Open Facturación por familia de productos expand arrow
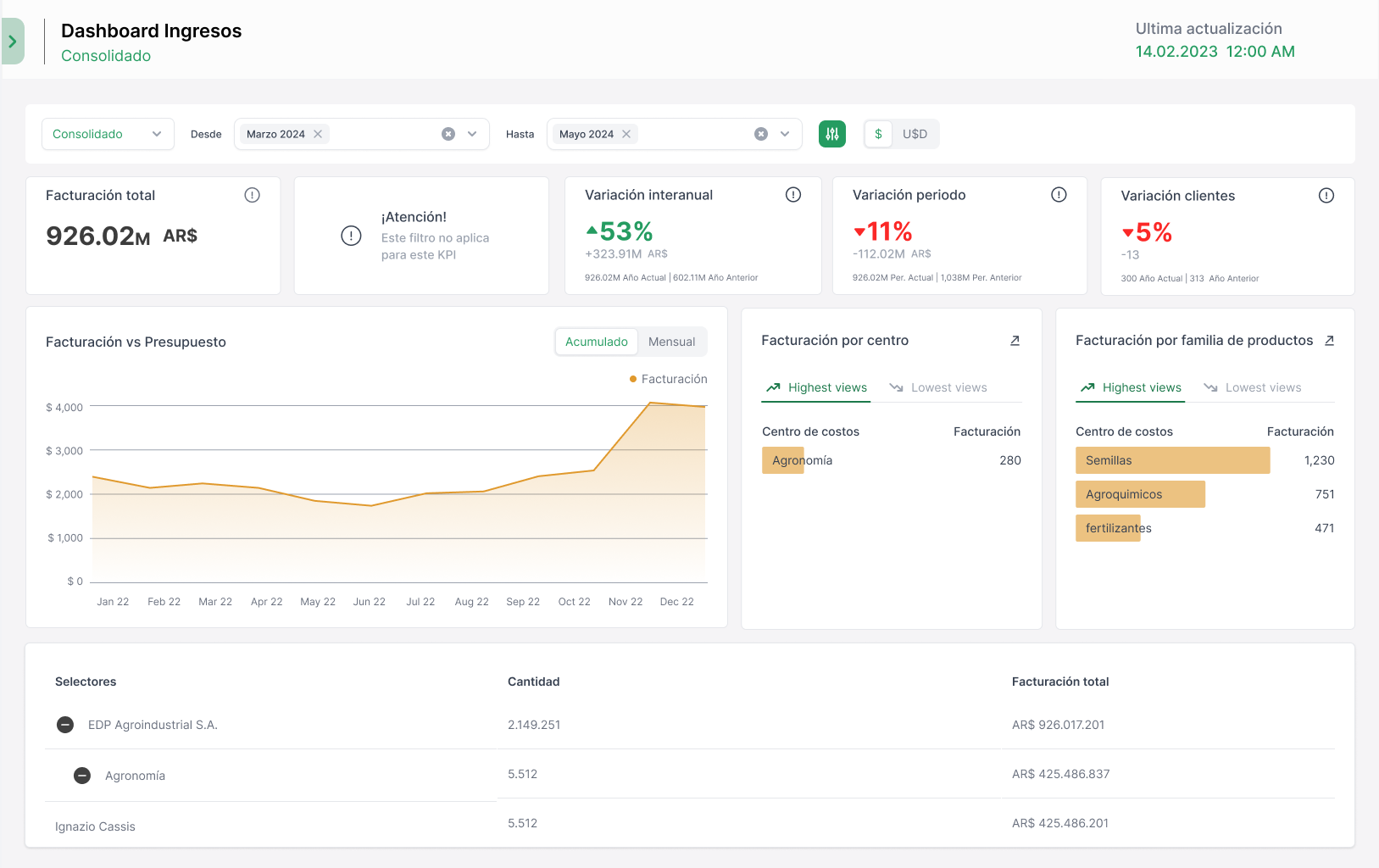This screenshot has width=1379, height=868. tap(1329, 341)
